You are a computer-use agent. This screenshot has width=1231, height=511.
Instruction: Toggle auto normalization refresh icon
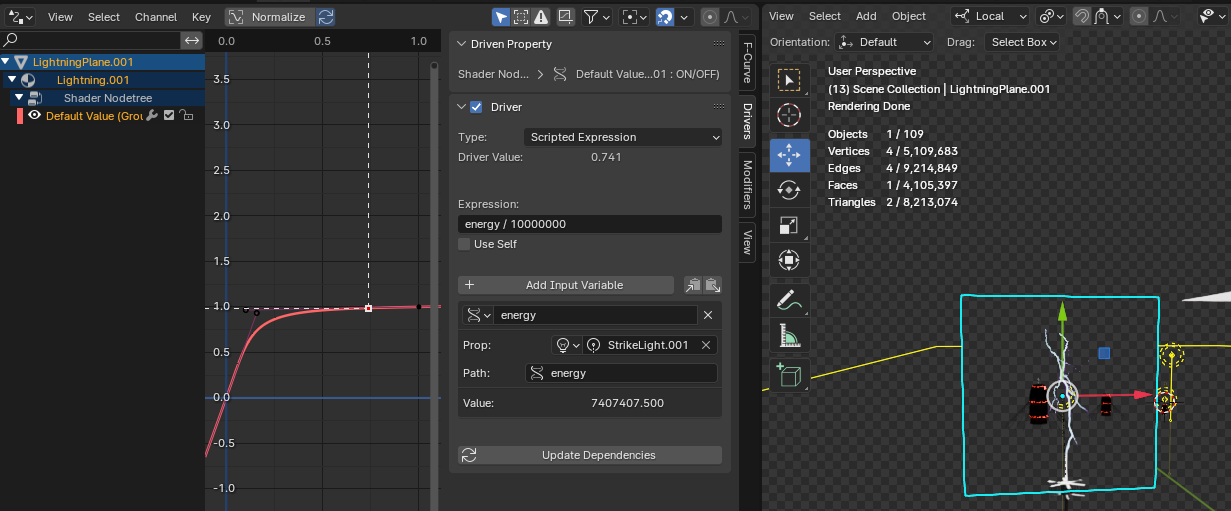point(326,17)
